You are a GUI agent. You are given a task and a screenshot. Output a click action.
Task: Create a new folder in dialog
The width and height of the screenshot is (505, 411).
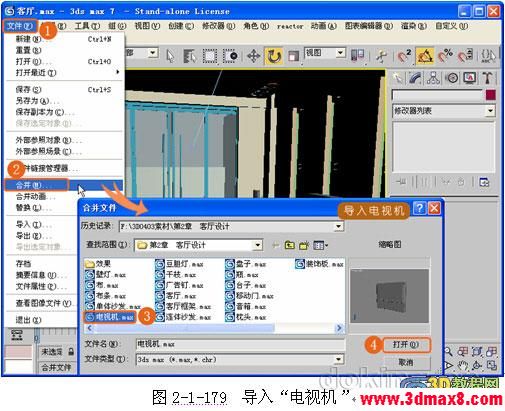(x=304, y=246)
